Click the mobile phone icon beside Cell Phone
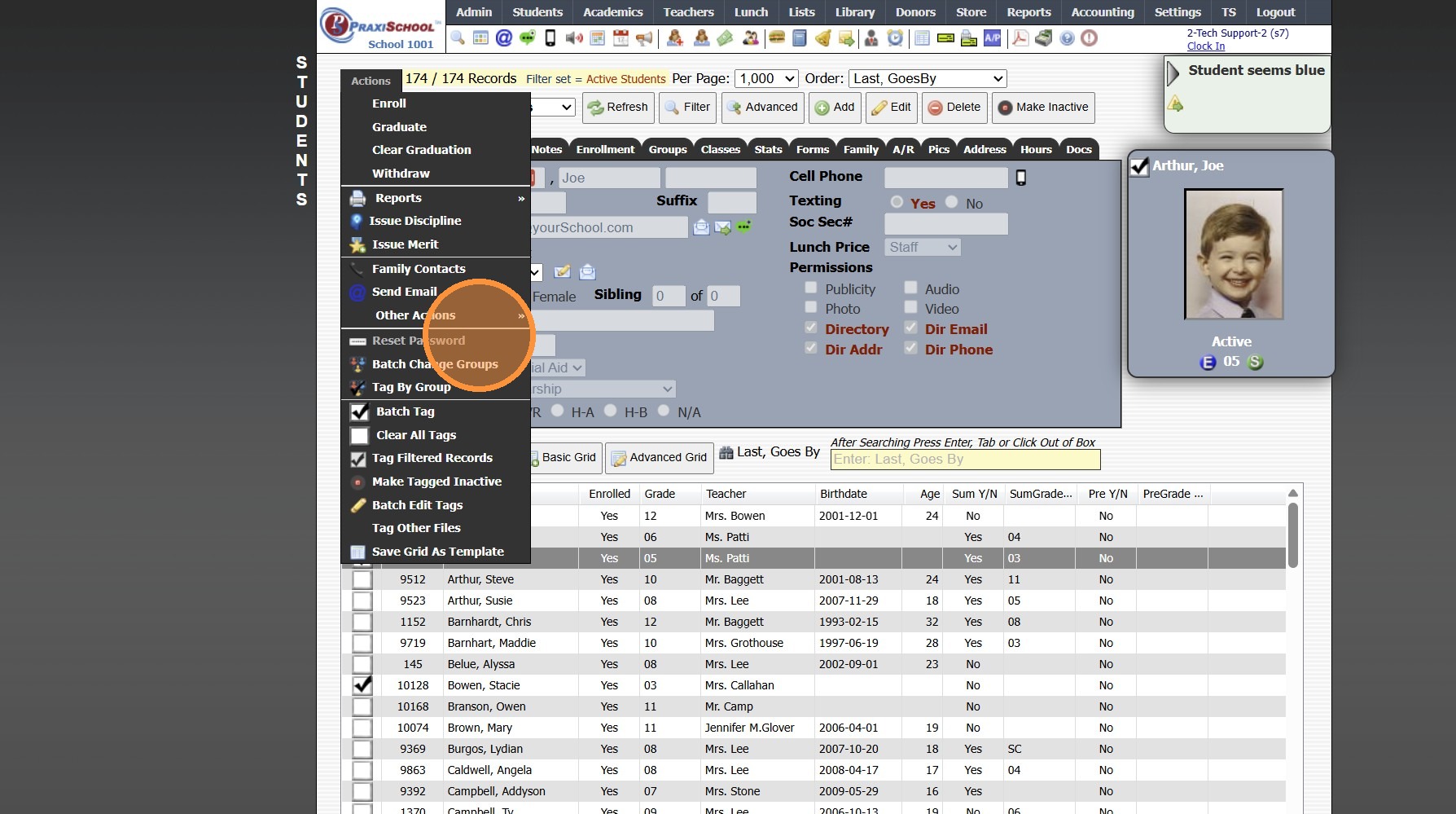This screenshot has height=814, width=1456. point(1021,178)
